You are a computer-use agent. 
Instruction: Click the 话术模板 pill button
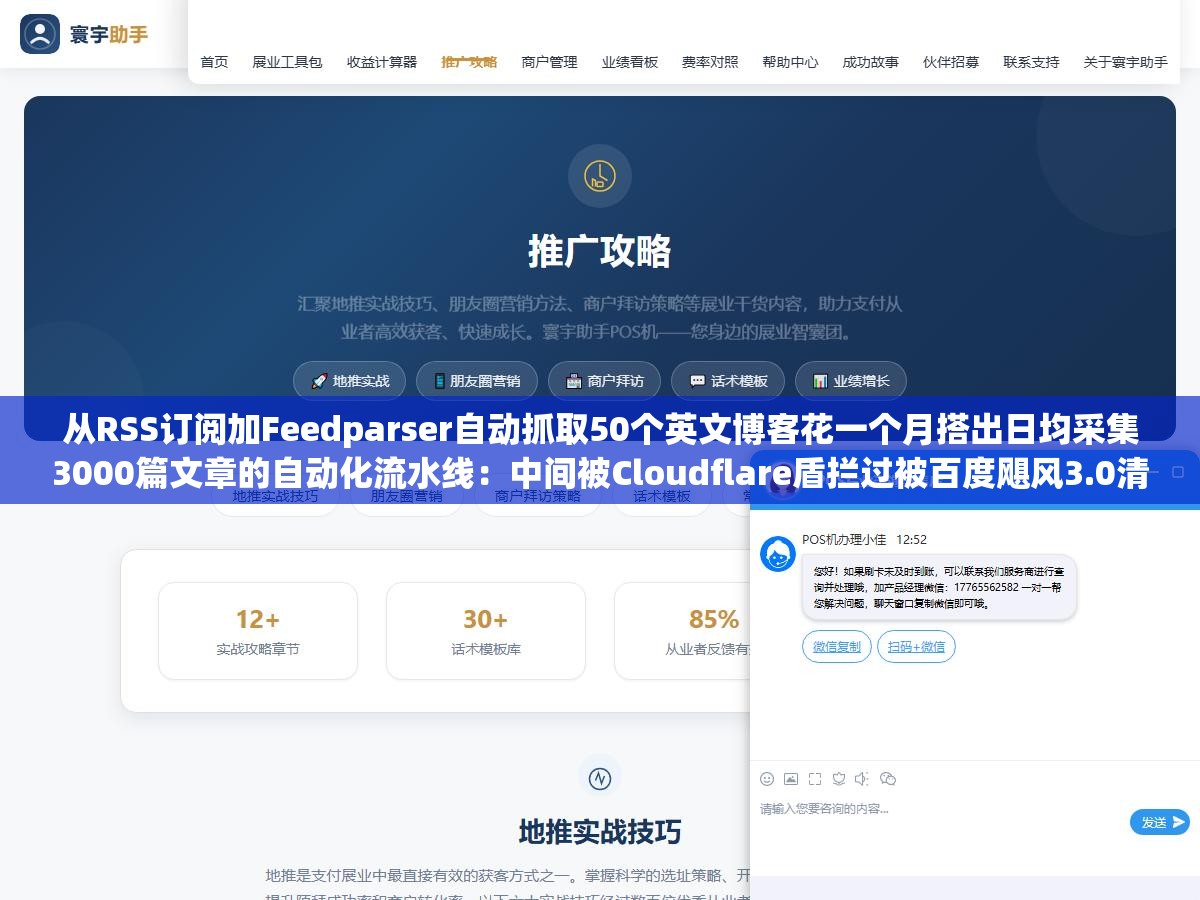point(728,381)
